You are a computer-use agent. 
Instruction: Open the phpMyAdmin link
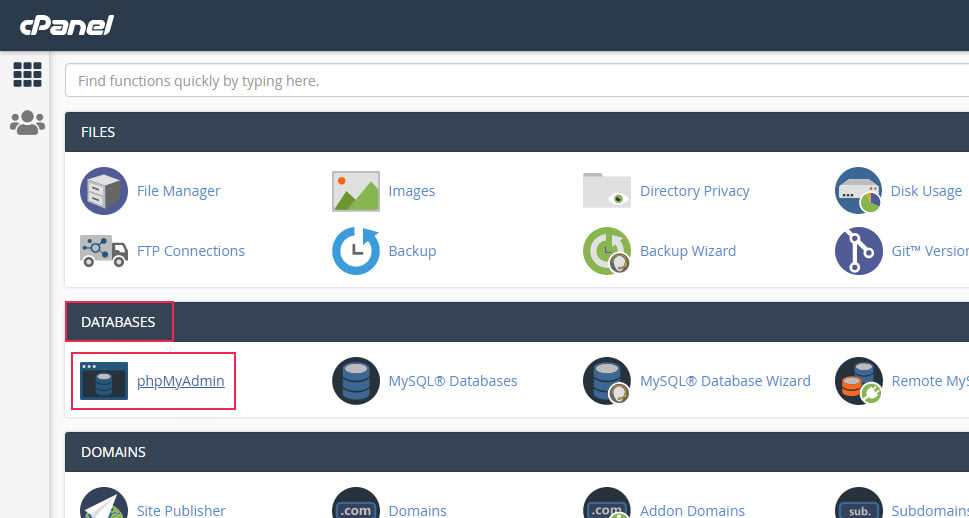pyautogui.click(x=180, y=381)
